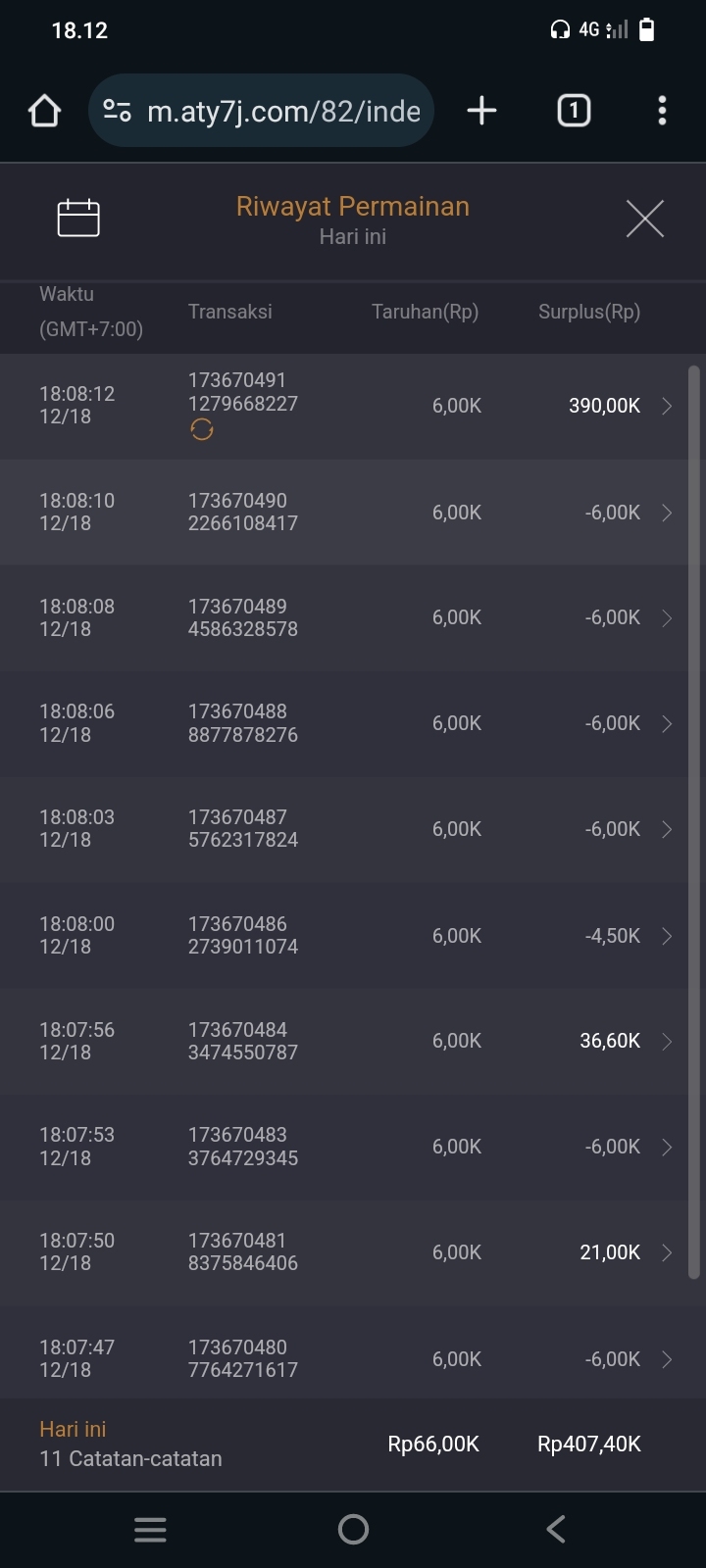
Task: Expand the 36,60K surplus row chevron
Action: pos(667,1041)
